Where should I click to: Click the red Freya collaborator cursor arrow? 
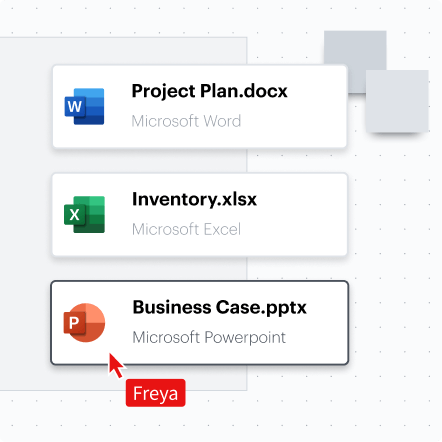click(x=116, y=365)
